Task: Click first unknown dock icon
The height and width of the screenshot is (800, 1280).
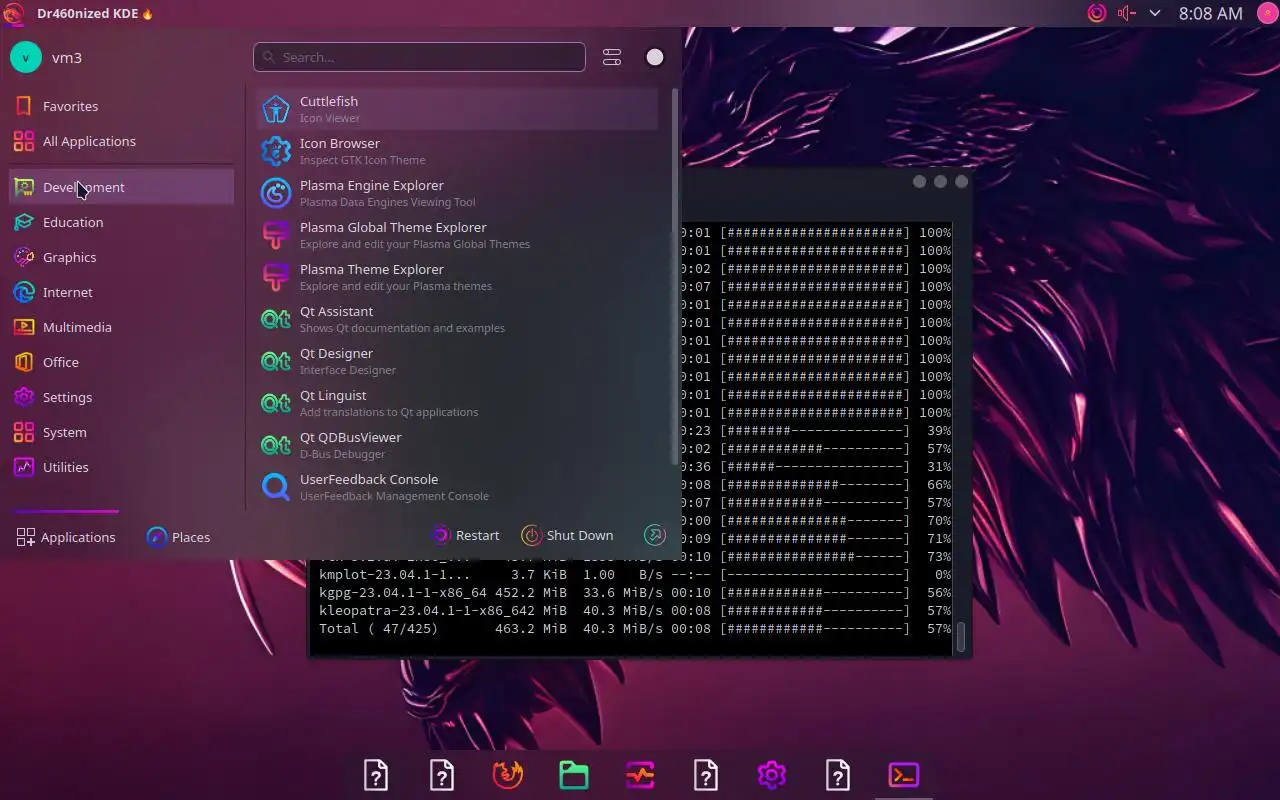Action: pyautogui.click(x=376, y=775)
